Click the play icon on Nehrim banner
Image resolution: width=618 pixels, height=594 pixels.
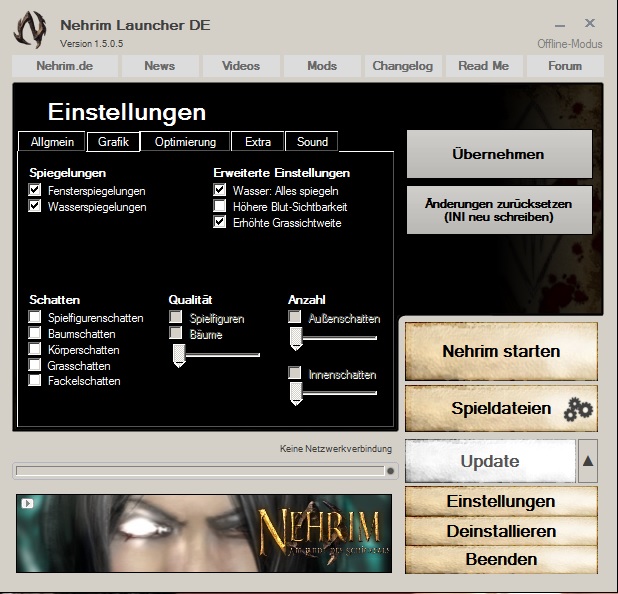coord(27,503)
